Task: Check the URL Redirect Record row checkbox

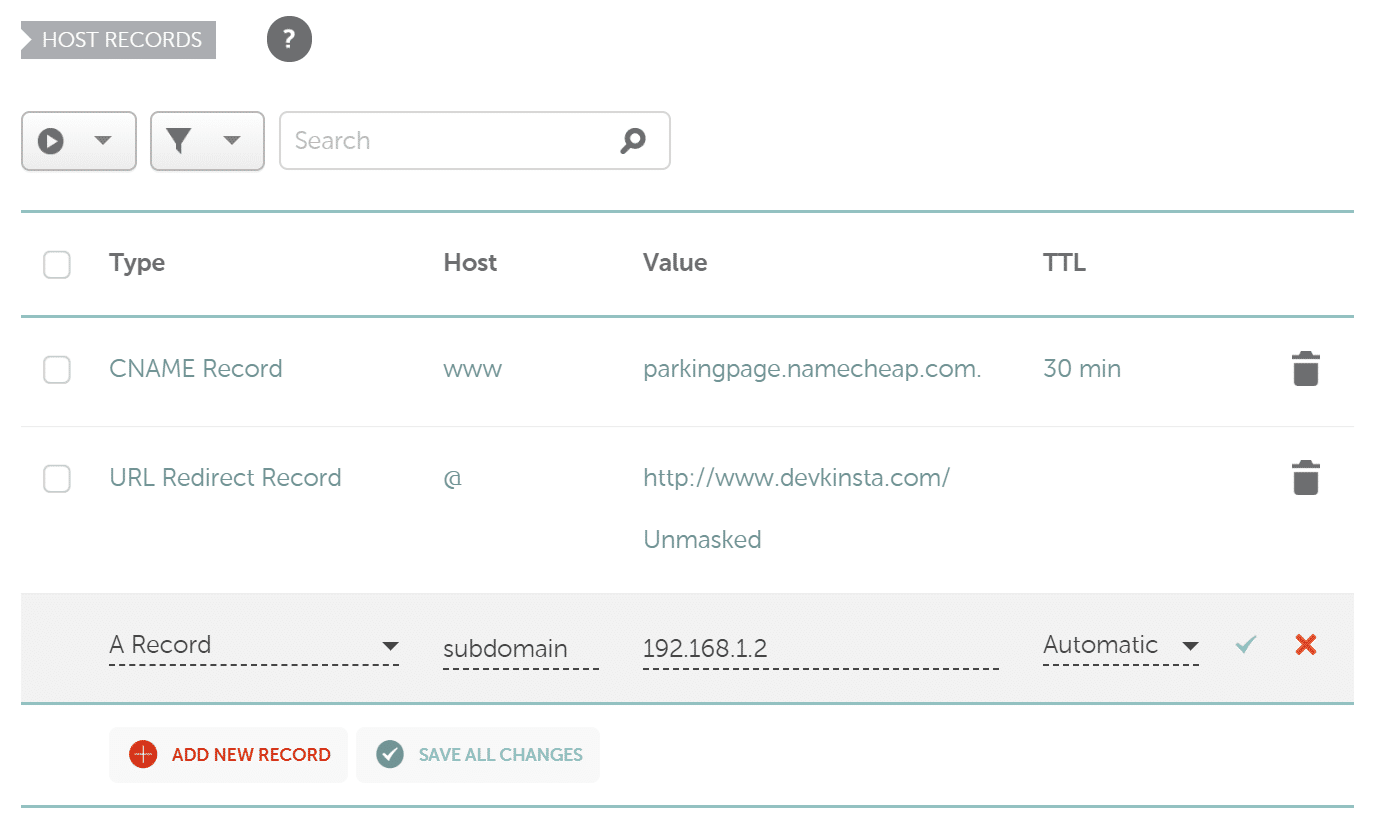Action: click(57, 479)
